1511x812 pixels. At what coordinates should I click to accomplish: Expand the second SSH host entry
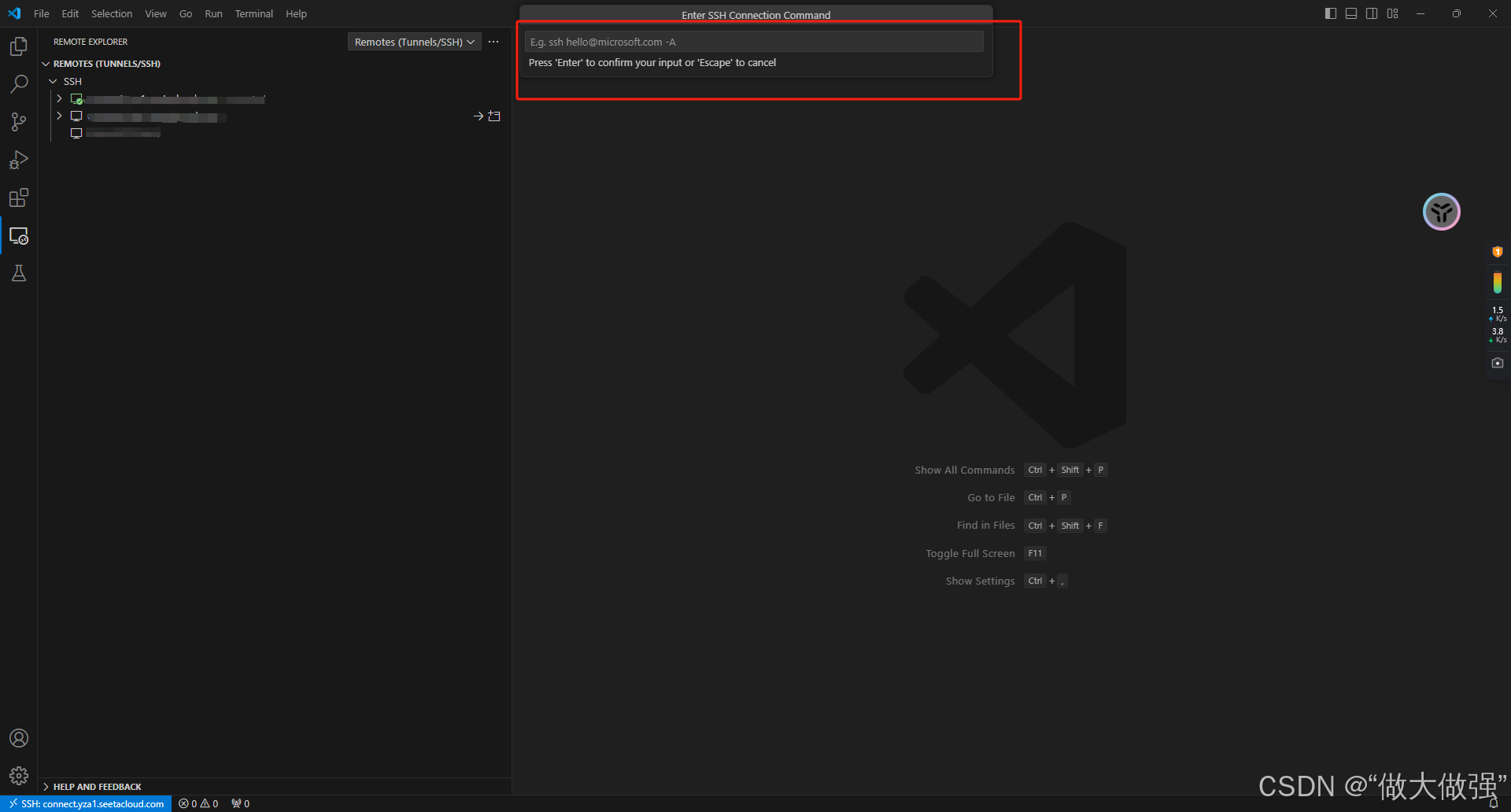59,116
